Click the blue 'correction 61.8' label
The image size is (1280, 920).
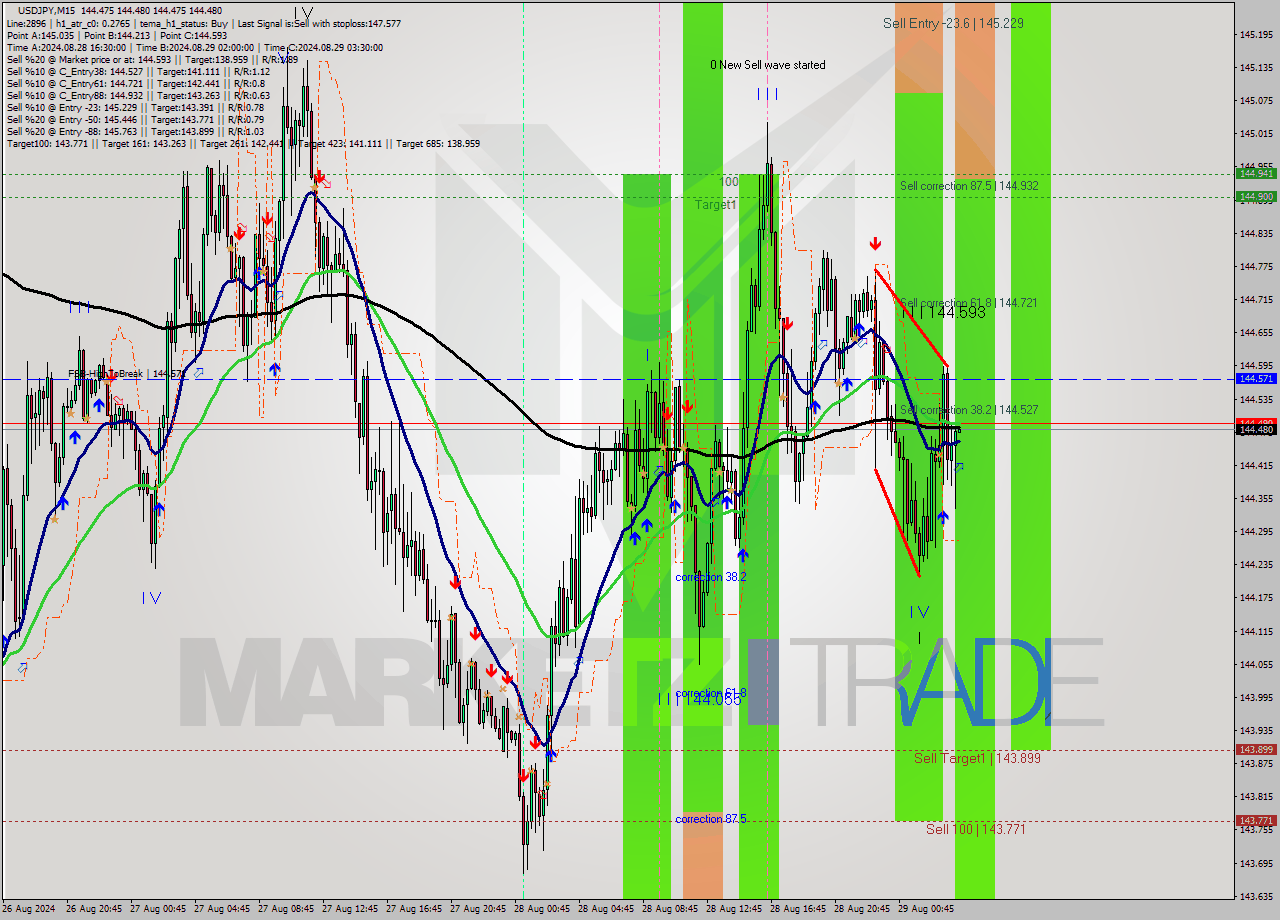710,693
